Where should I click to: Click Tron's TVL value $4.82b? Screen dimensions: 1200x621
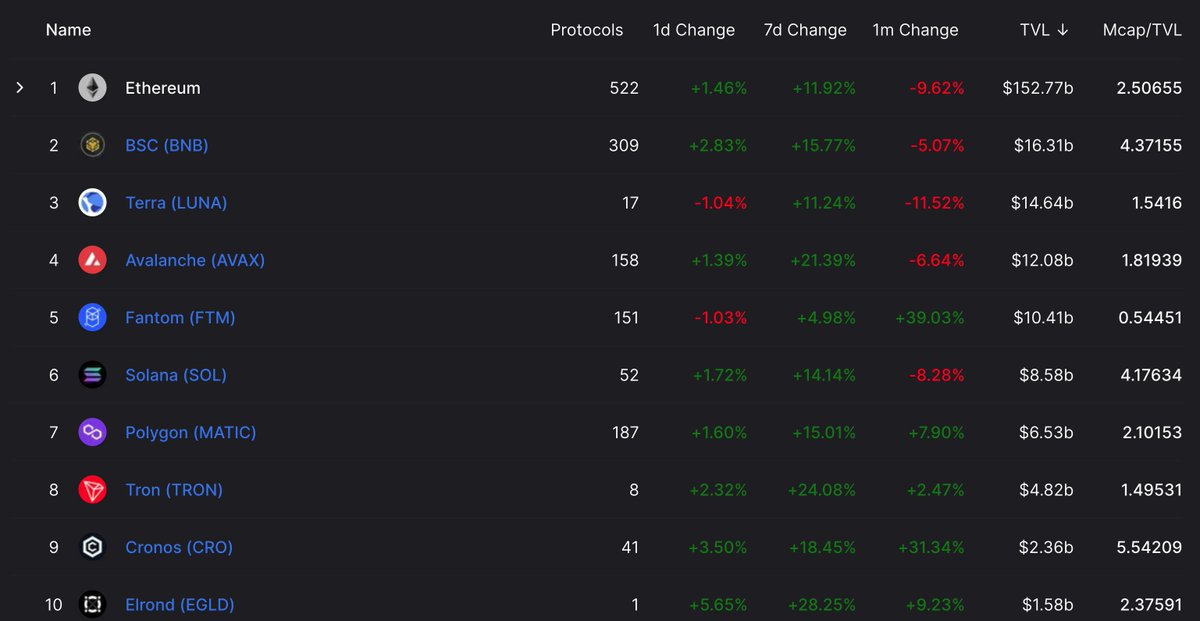pos(1047,490)
